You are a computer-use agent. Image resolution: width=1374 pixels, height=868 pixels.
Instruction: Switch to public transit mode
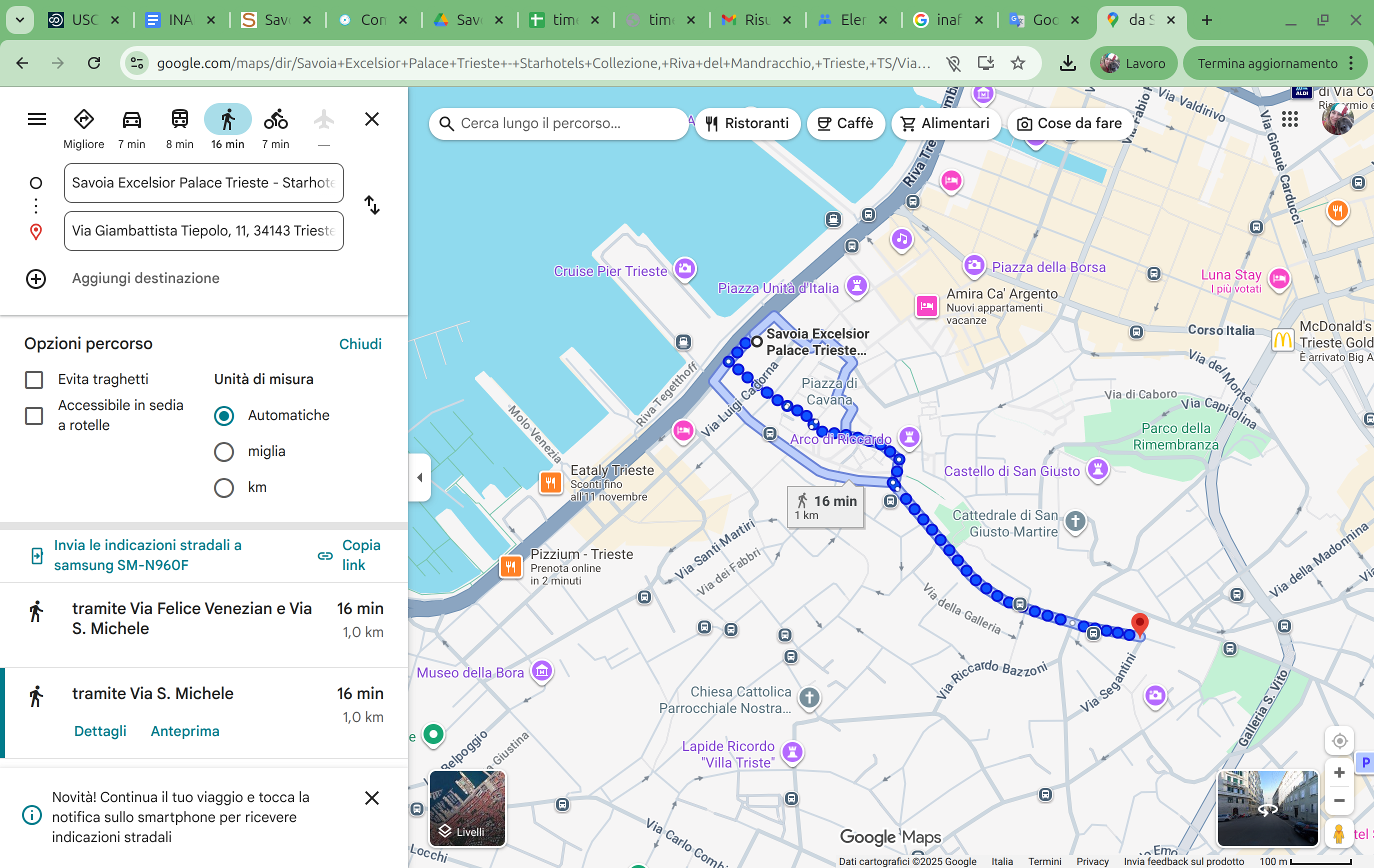(x=179, y=120)
